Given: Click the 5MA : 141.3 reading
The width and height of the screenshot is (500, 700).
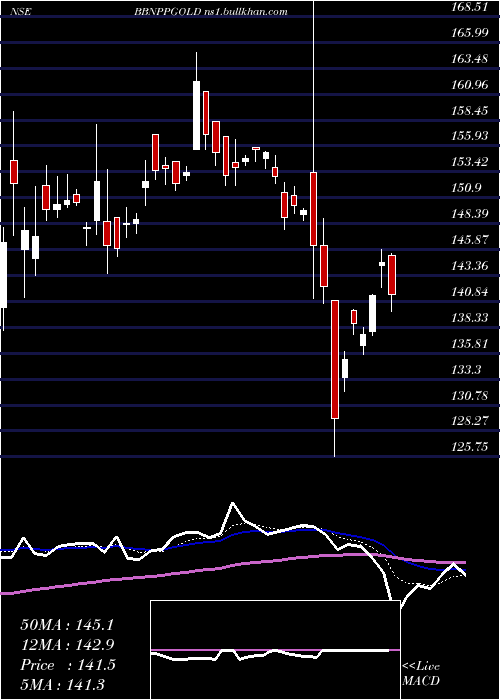Looking at the screenshot, I should tap(62, 684).
